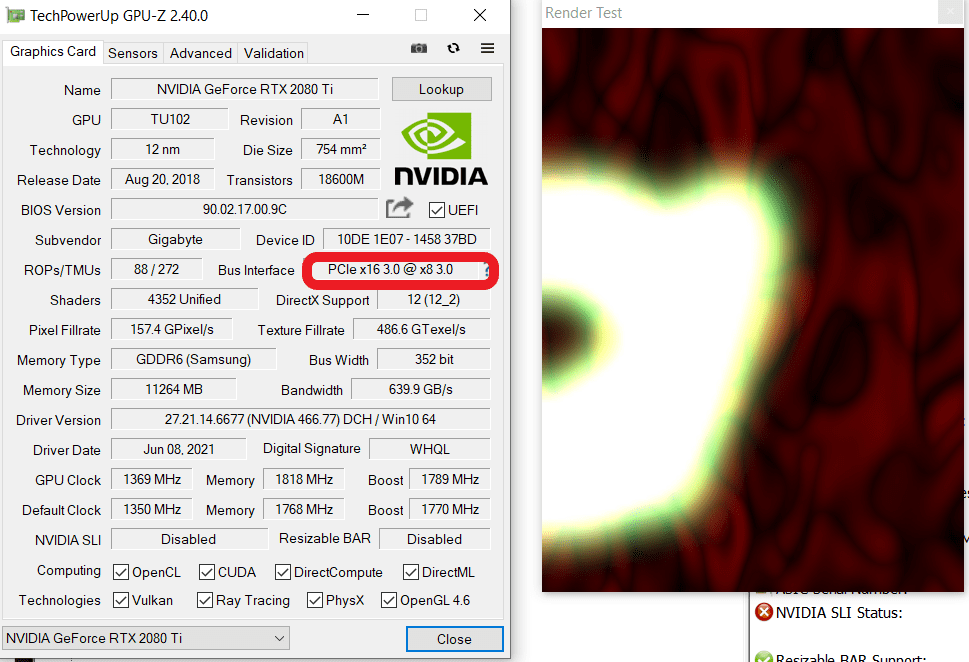This screenshot has height=662, width=969.
Task: Toggle the CUDA checkbox
Action: (x=207, y=572)
